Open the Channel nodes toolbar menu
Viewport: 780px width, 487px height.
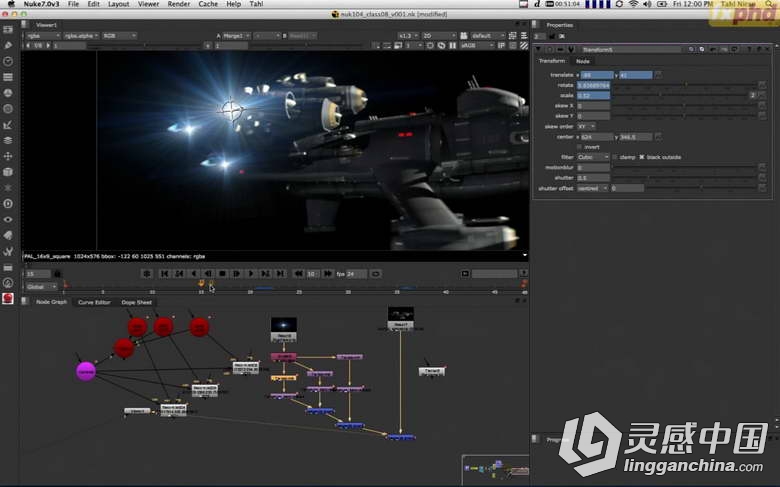(x=8, y=77)
